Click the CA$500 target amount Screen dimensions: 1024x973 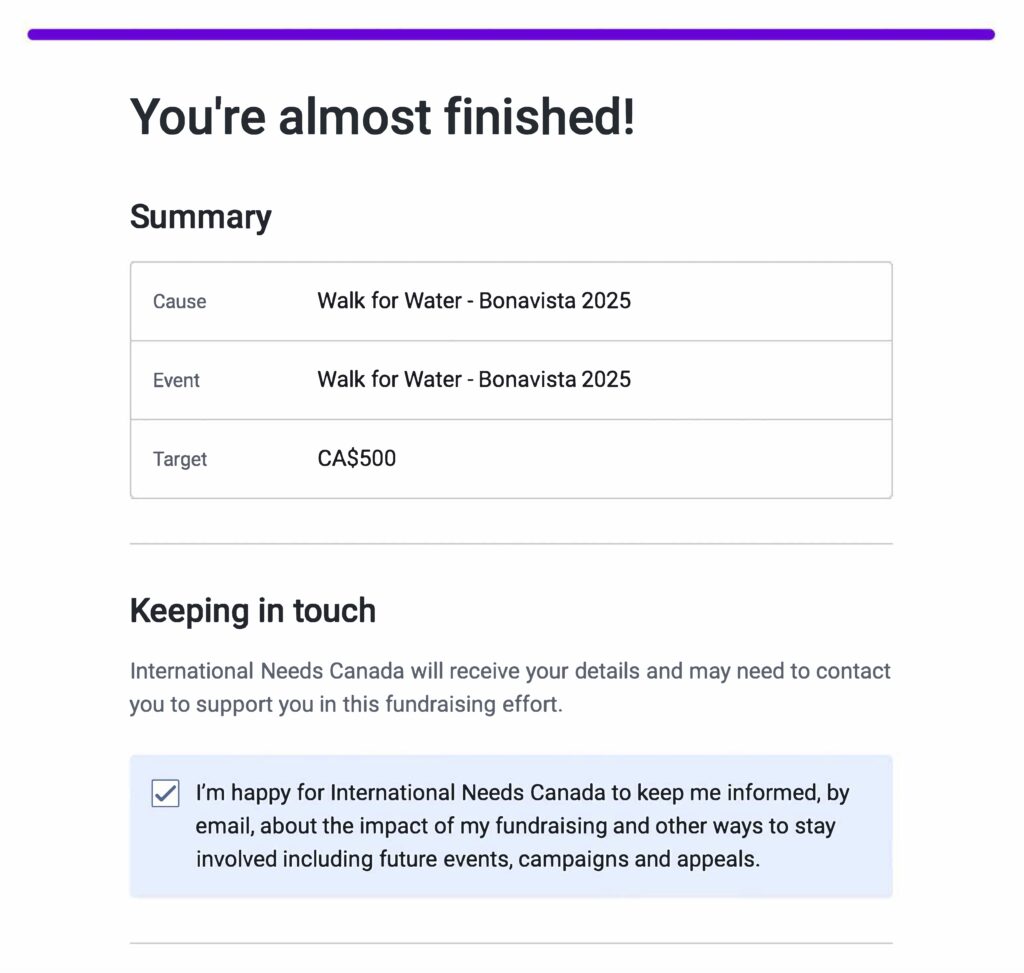[356, 458]
